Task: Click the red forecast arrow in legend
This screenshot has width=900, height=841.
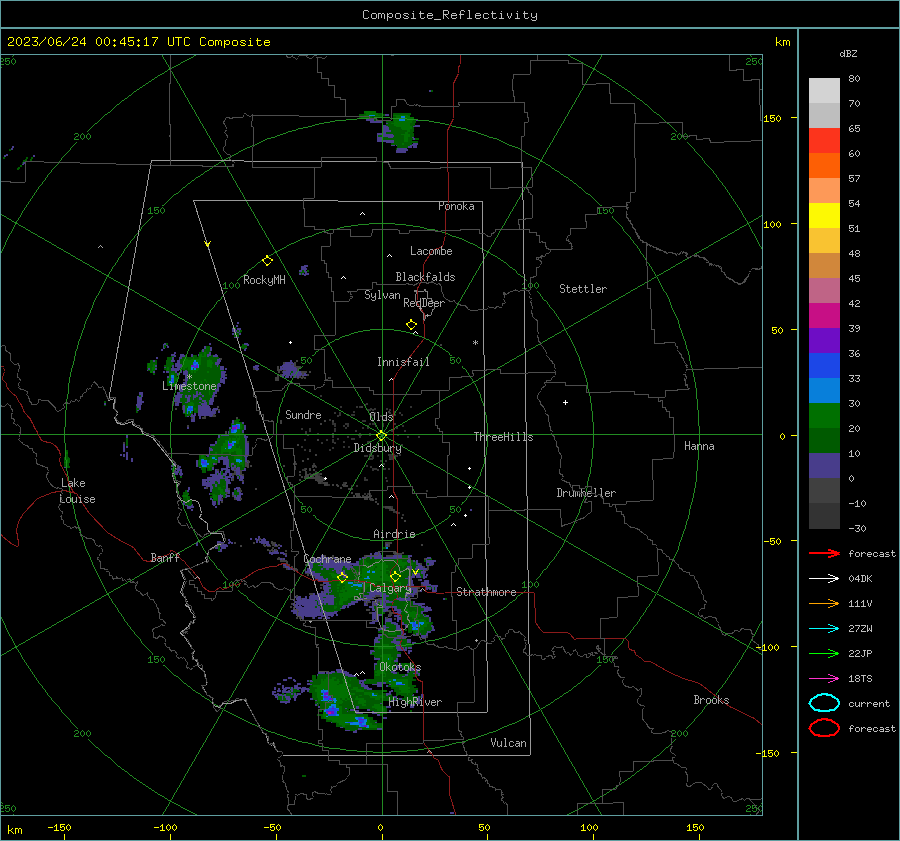Action: tap(824, 553)
